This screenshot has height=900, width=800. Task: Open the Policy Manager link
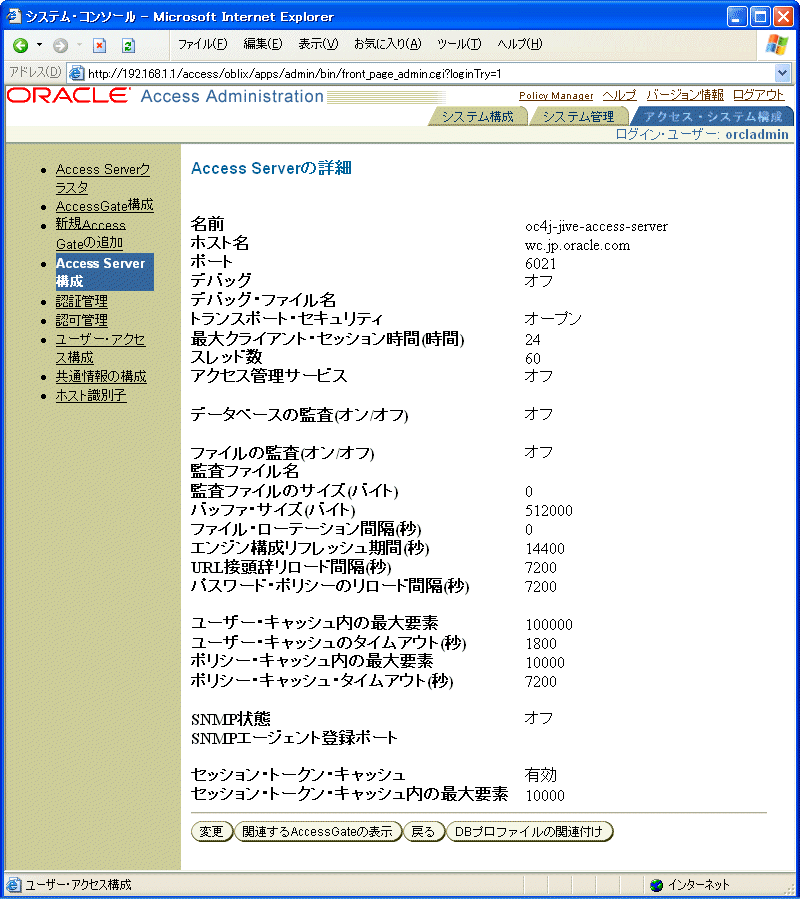click(556, 96)
